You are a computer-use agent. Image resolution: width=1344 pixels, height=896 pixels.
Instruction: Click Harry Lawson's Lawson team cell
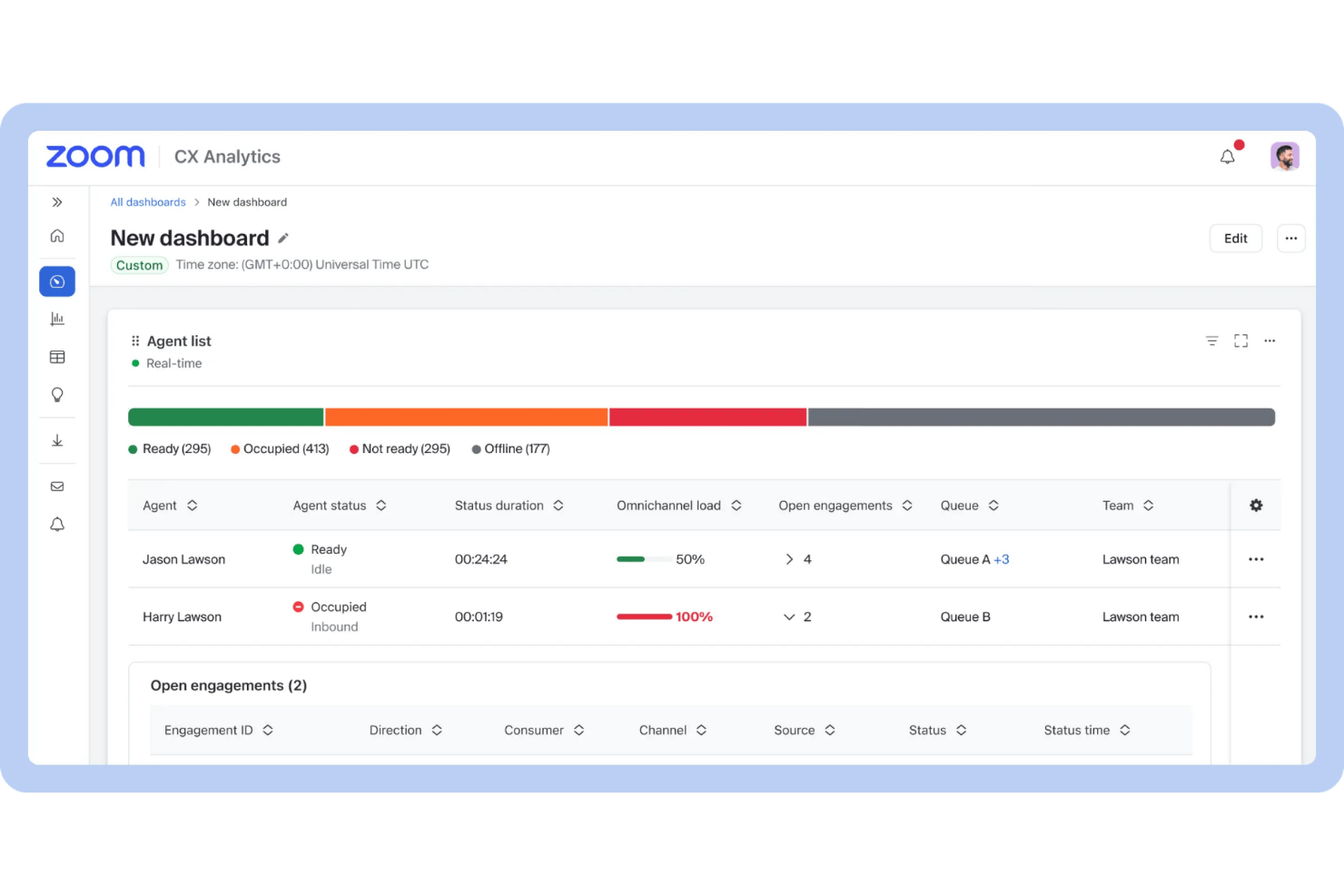point(1141,617)
